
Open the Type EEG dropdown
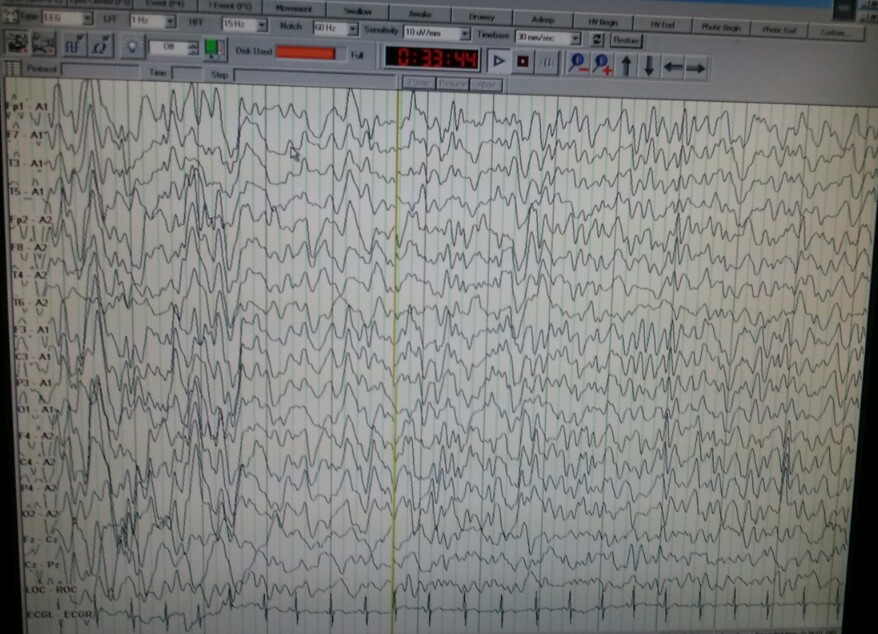[86, 19]
